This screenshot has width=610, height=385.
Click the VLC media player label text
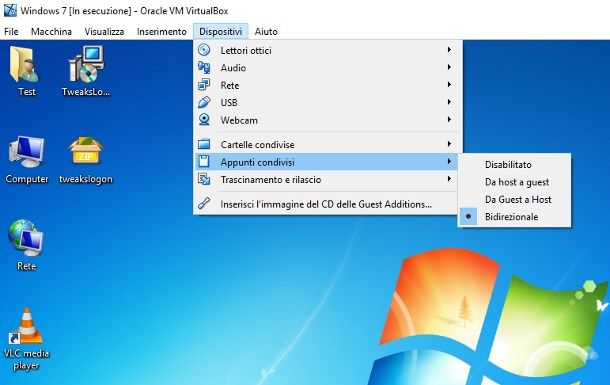coord(26,359)
